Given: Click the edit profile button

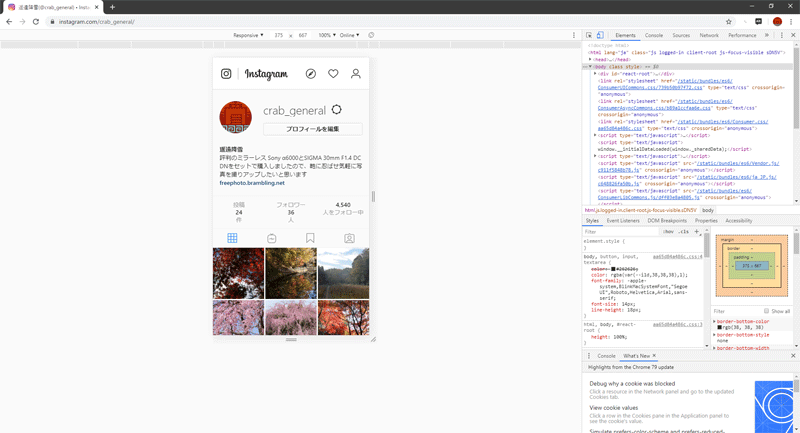Looking at the screenshot, I should 313,129.
